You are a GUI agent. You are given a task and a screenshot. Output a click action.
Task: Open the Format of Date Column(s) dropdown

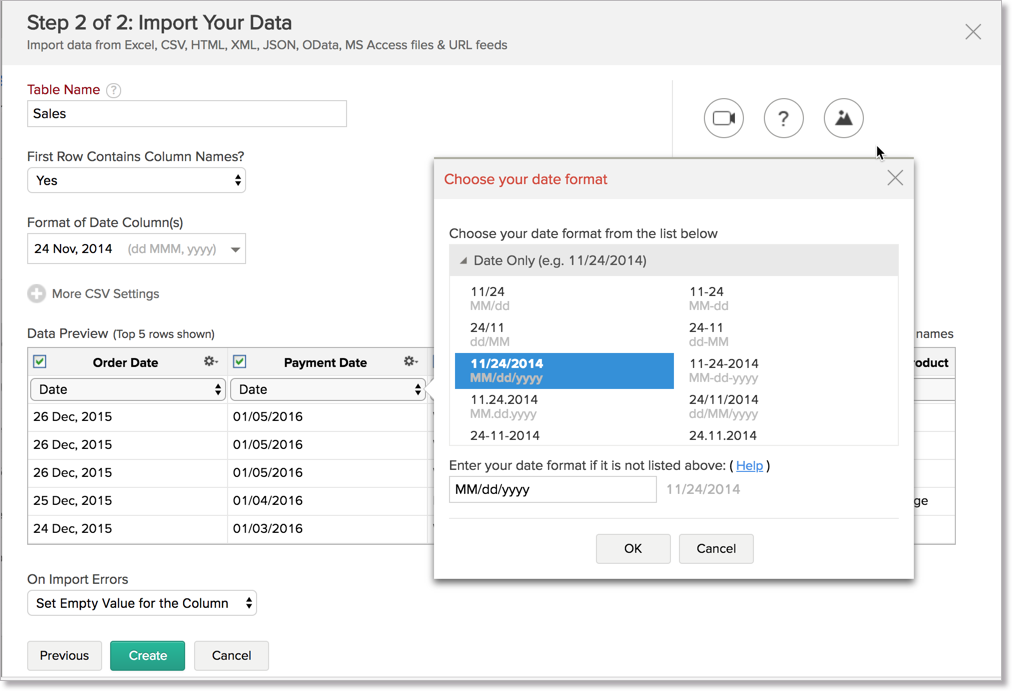[136, 249]
